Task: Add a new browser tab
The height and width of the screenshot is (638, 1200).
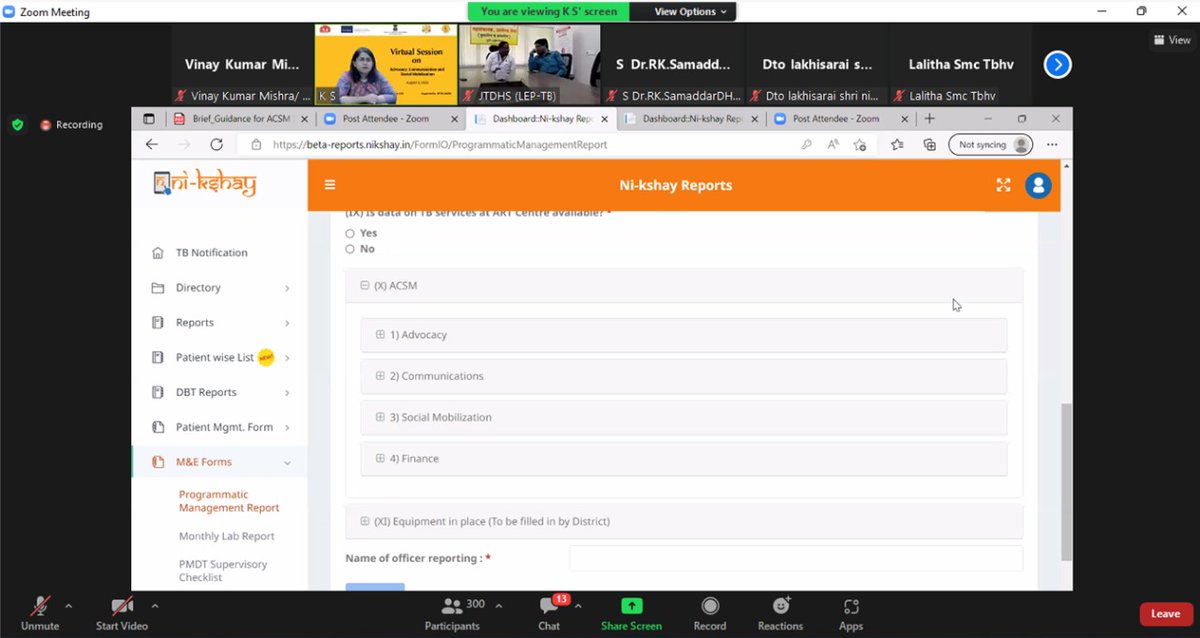Action: pyautogui.click(x=929, y=118)
